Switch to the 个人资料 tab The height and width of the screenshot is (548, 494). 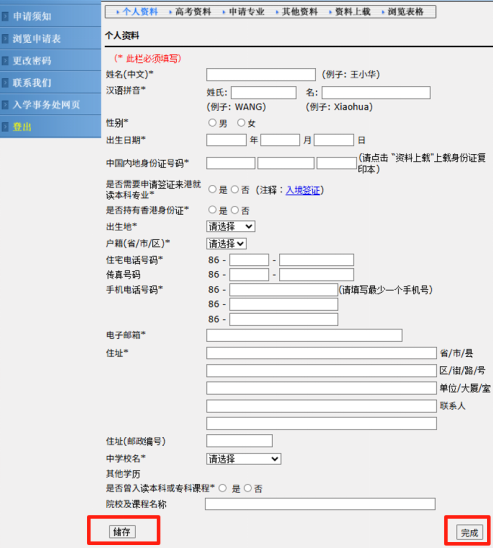[140, 12]
